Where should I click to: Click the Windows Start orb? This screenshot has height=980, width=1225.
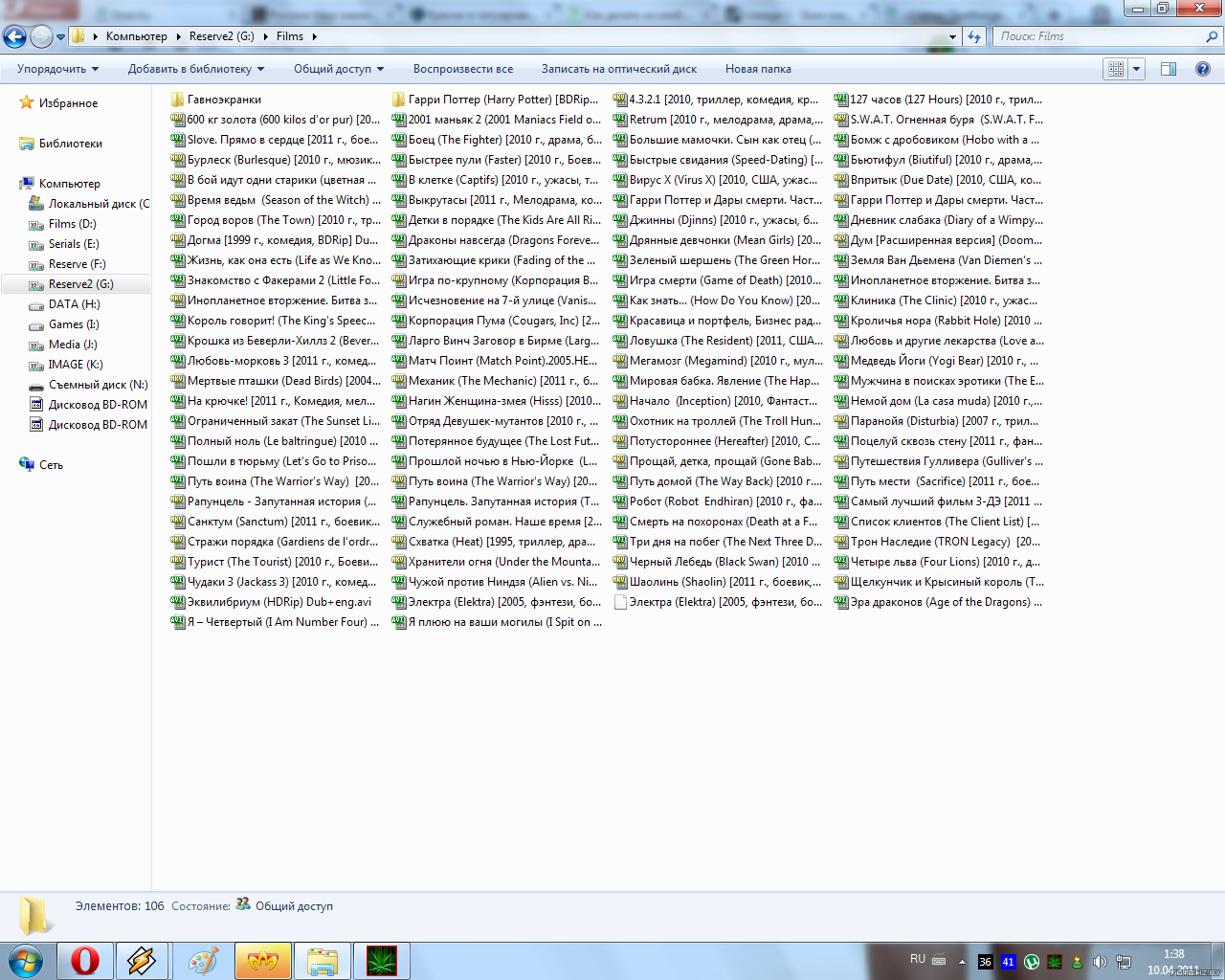click(25, 960)
